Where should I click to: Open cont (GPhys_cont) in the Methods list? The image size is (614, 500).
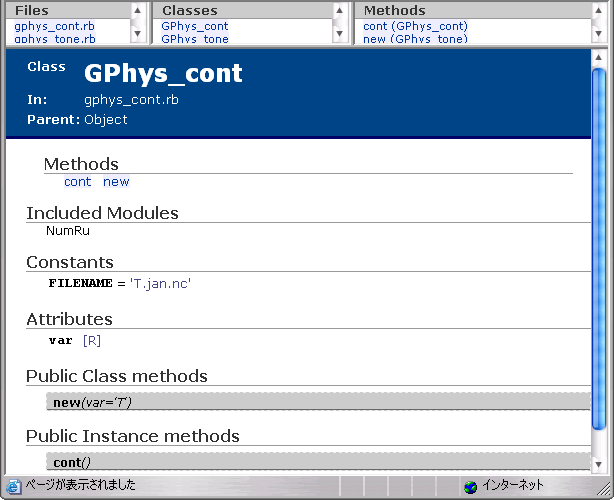pos(415,26)
